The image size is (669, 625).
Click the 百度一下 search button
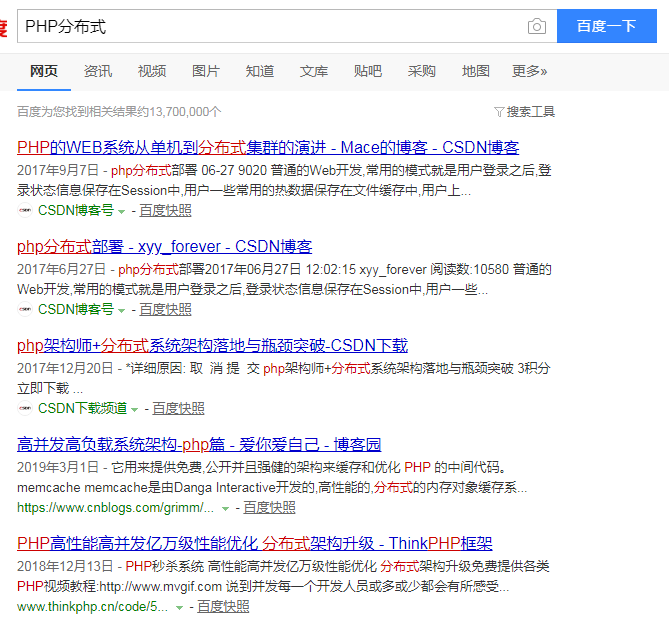pos(607,26)
